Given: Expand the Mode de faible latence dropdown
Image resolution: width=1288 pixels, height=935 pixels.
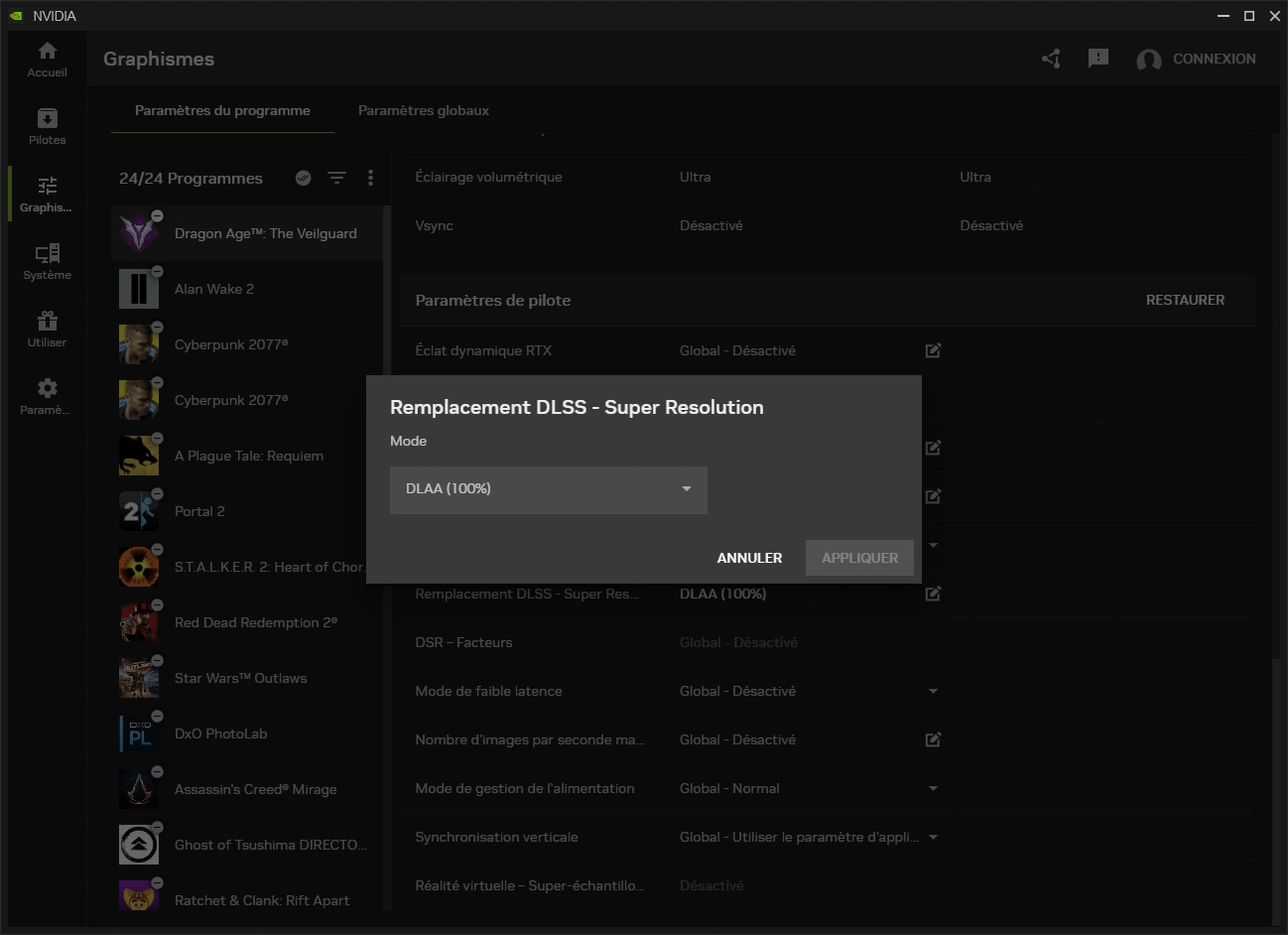Looking at the screenshot, I should [933, 691].
